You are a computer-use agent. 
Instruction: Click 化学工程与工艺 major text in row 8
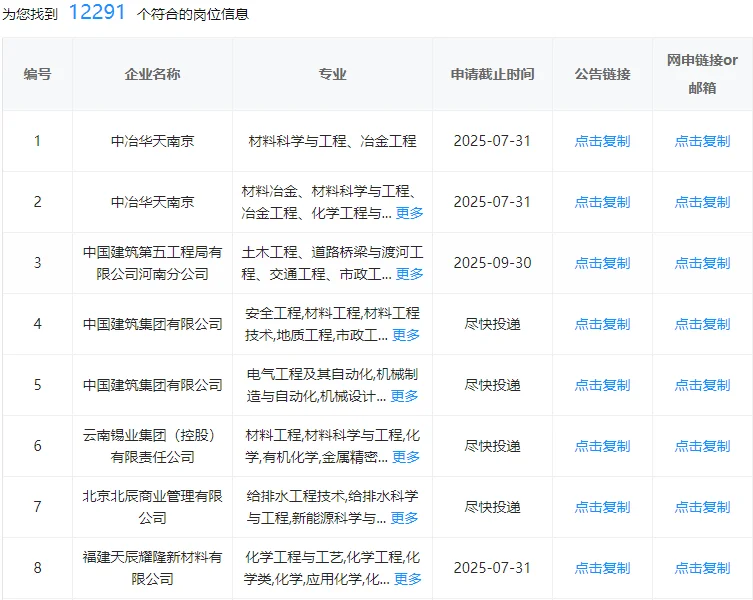tap(294, 557)
